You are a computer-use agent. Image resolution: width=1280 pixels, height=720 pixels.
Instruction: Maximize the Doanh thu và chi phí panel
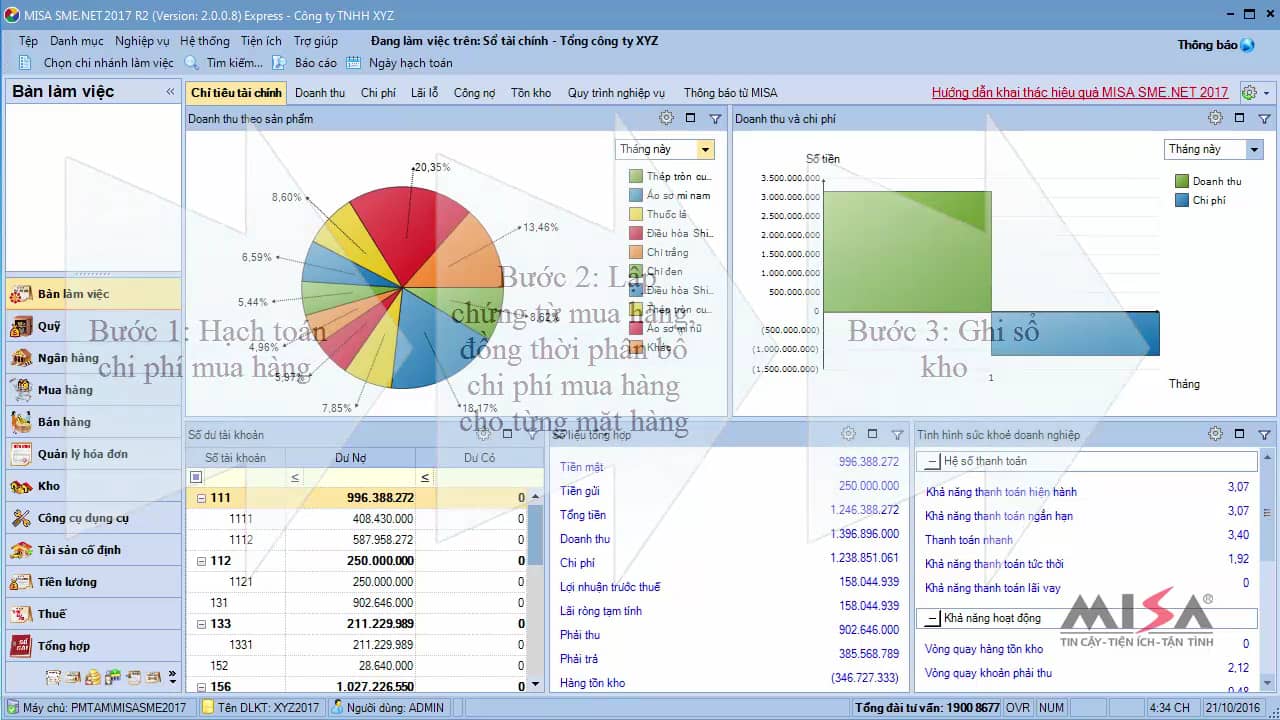[1239, 118]
